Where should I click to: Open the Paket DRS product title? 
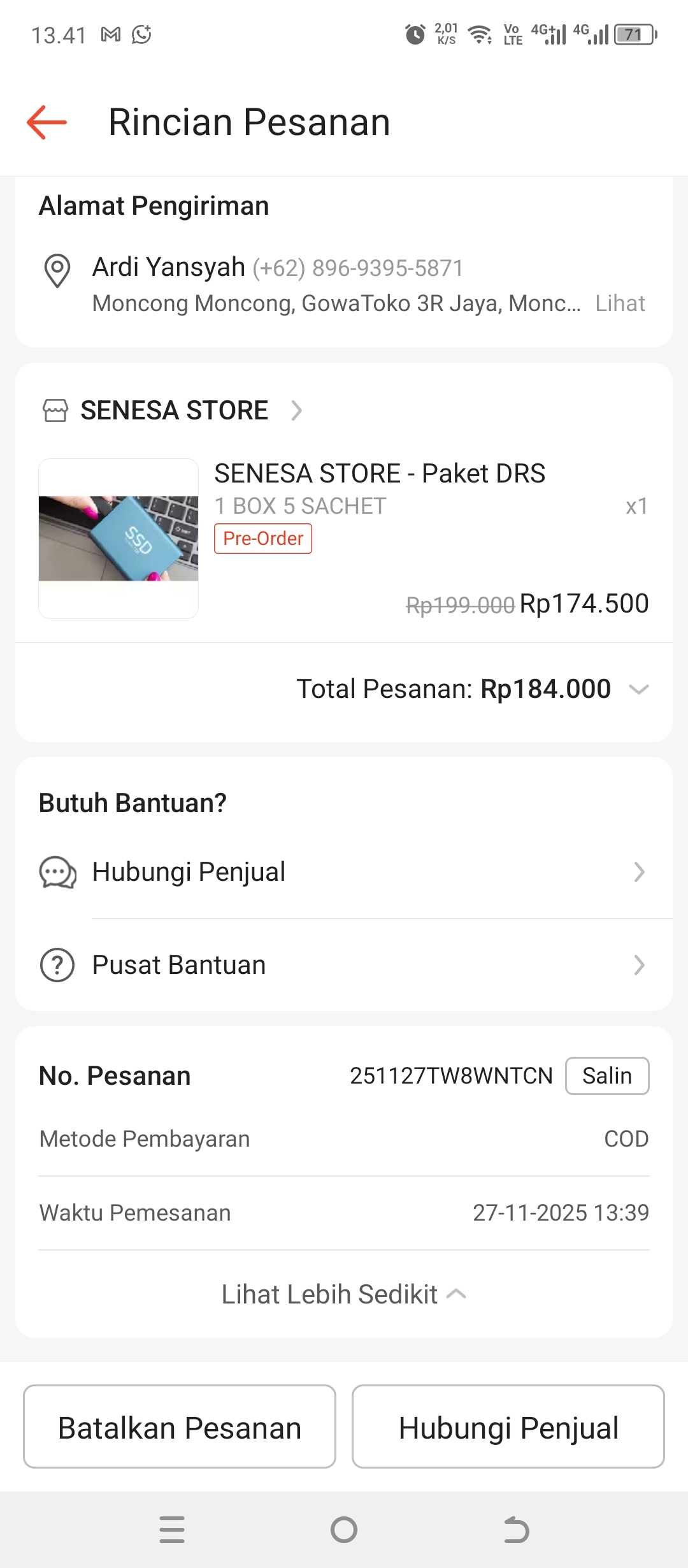[x=380, y=474]
